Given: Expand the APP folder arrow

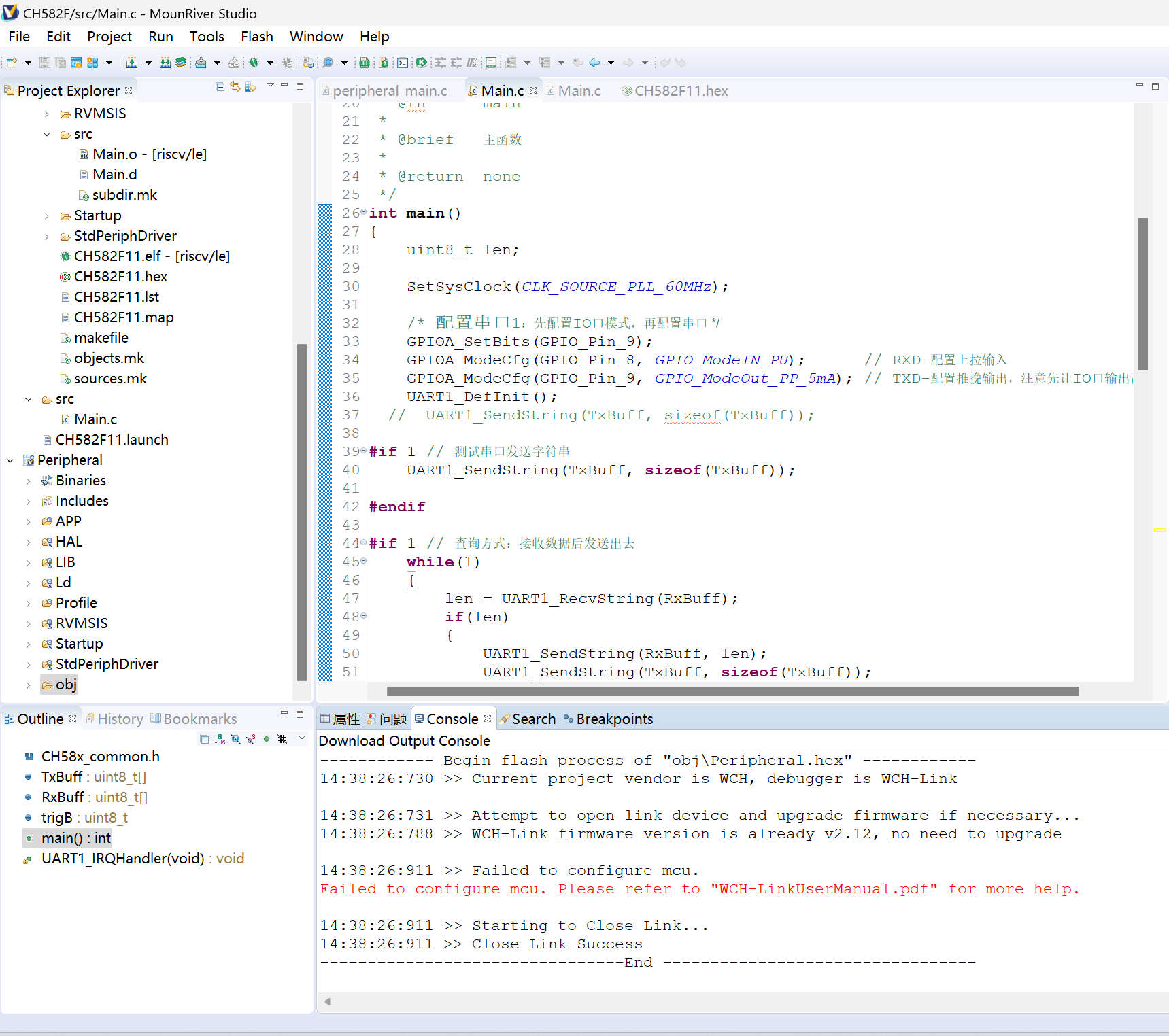Looking at the screenshot, I should [28, 522].
